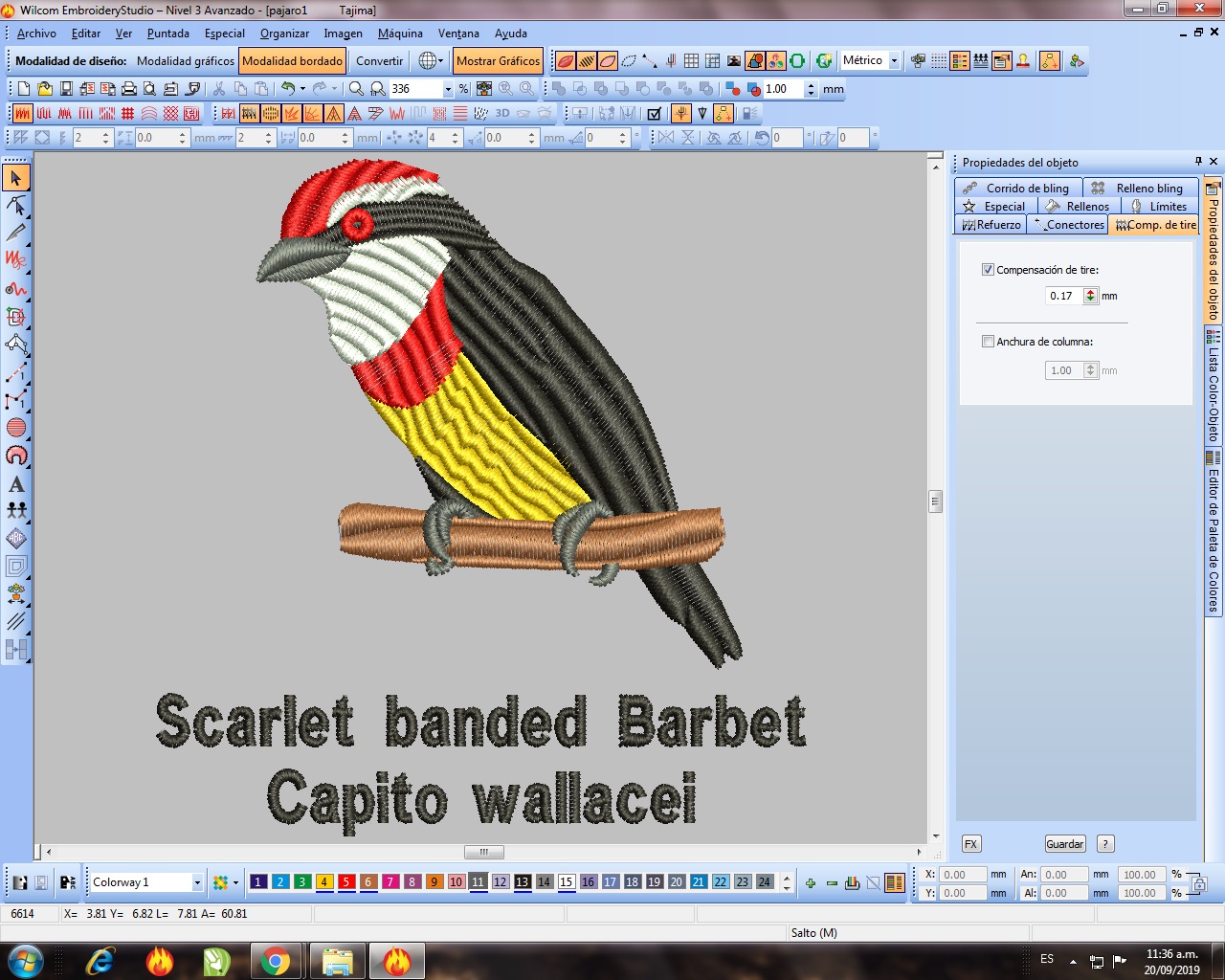The image size is (1225, 980).
Task: Open the Colorway 1 dropdown
Action: 197,882
